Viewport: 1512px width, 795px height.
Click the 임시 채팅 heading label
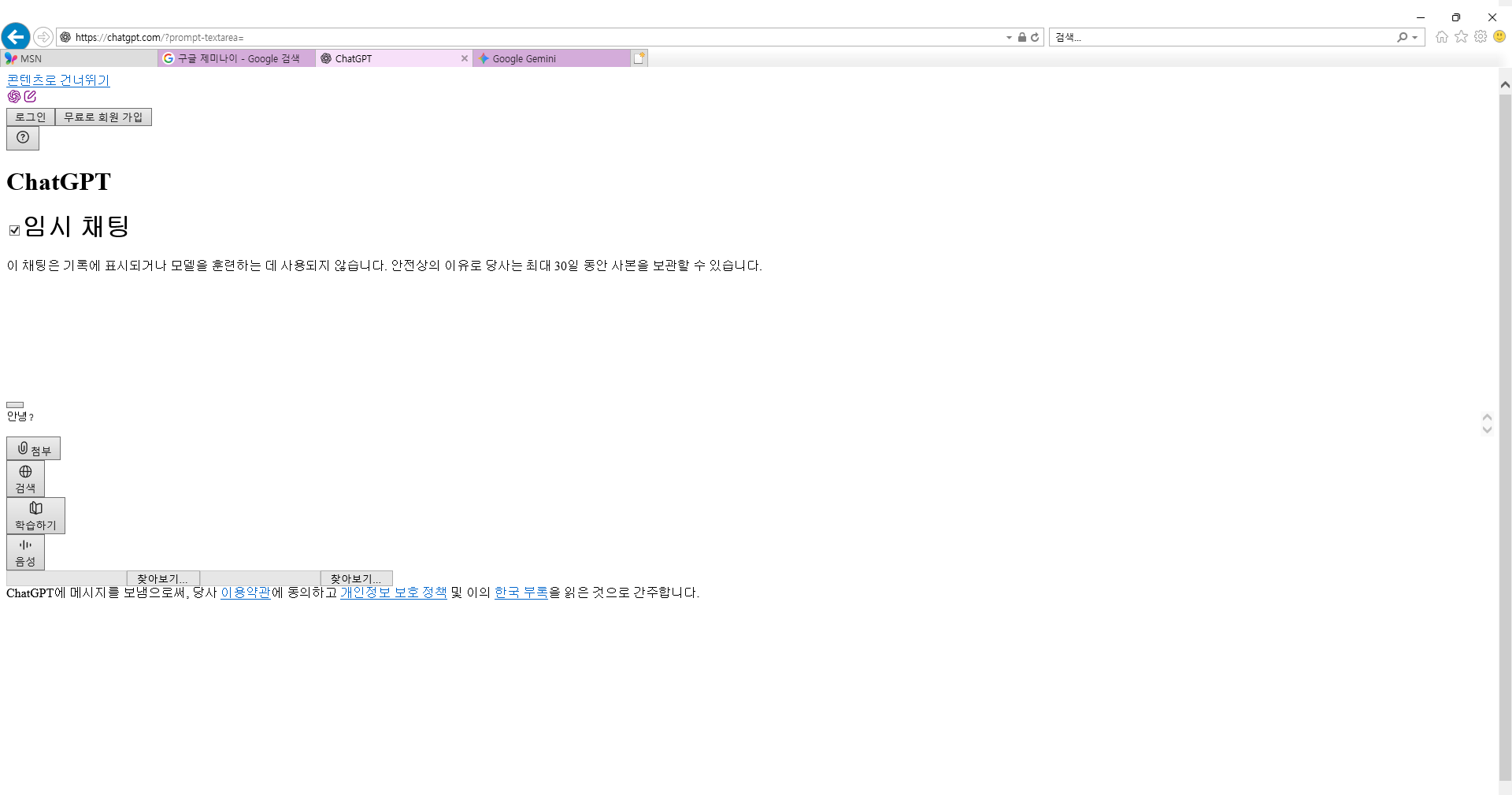[x=76, y=227]
